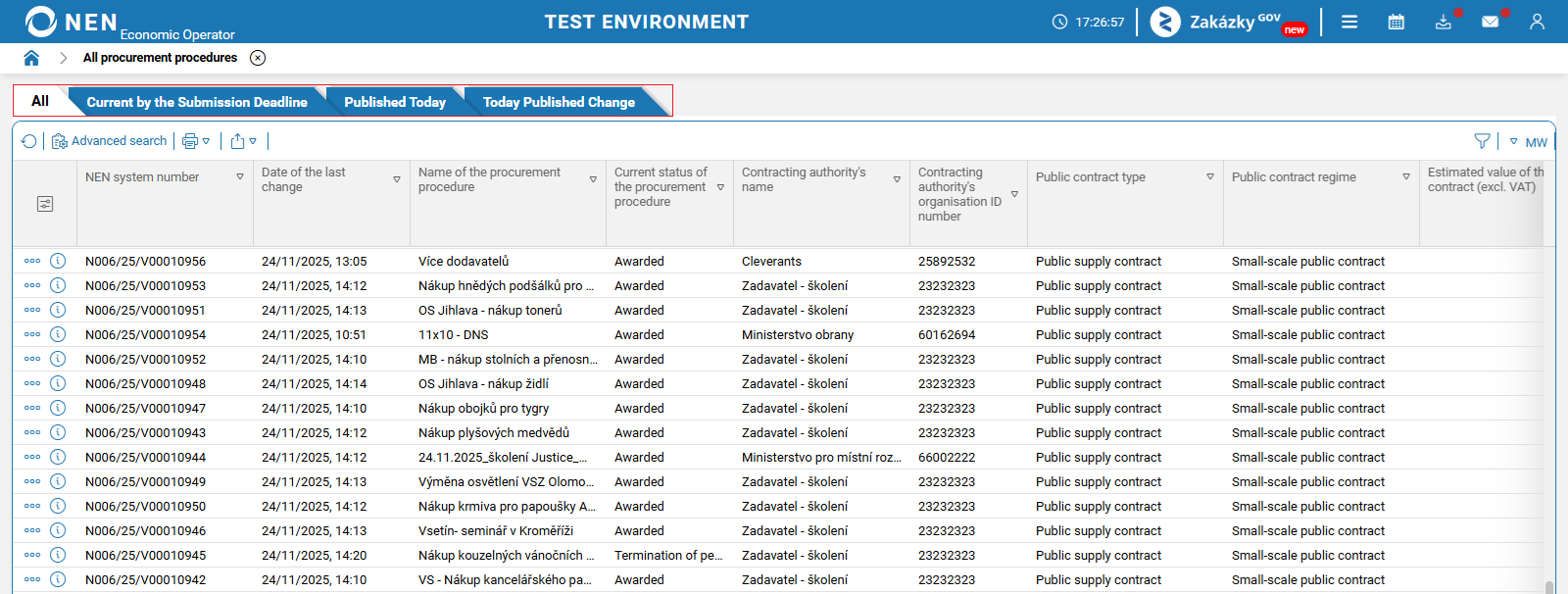This screenshot has width=1568, height=594.
Task: Click Vsetín- seminář v Kroměříži
Action: tap(496, 531)
